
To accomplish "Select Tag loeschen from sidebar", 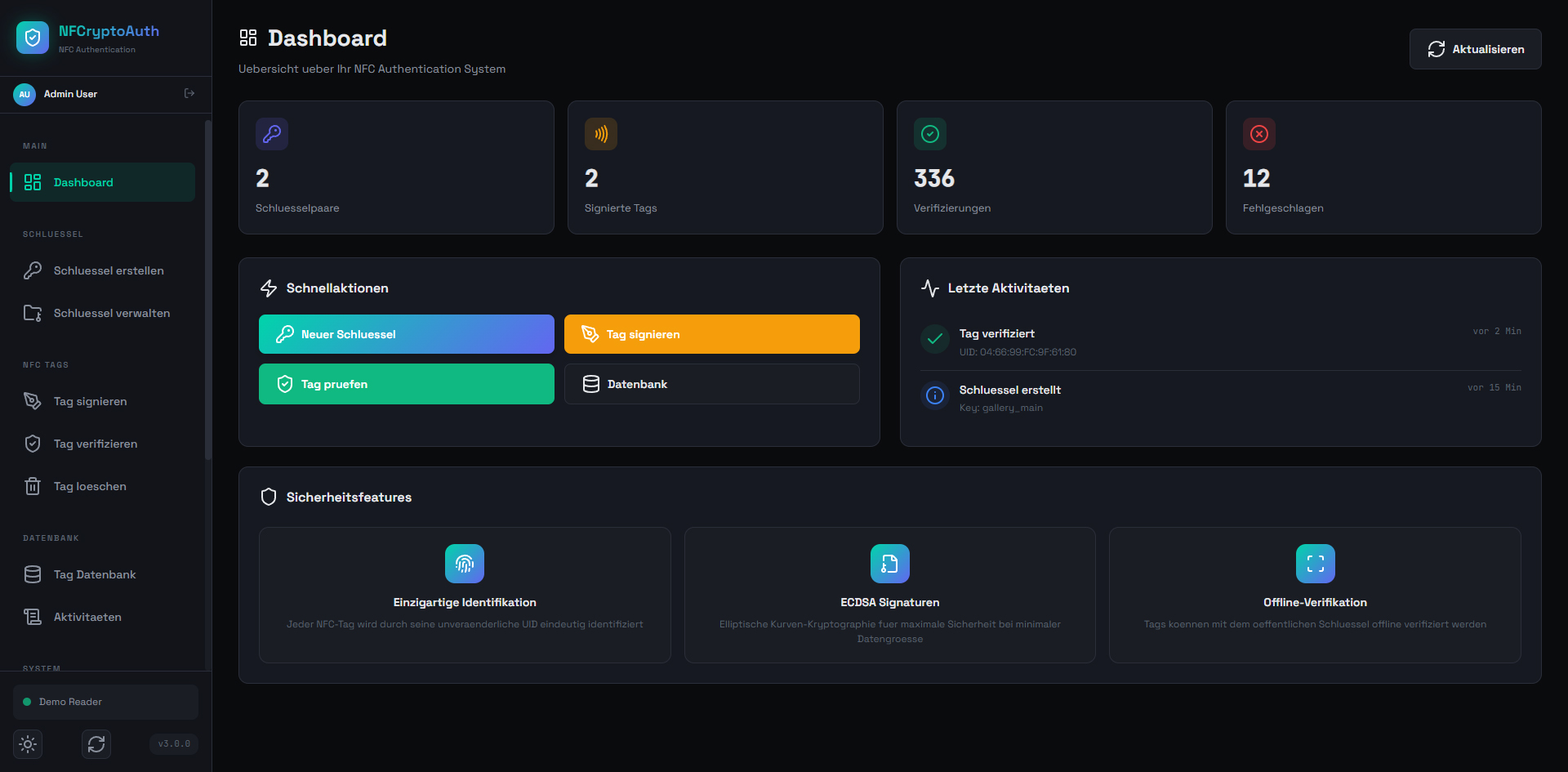I will click(x=90, y=486).
